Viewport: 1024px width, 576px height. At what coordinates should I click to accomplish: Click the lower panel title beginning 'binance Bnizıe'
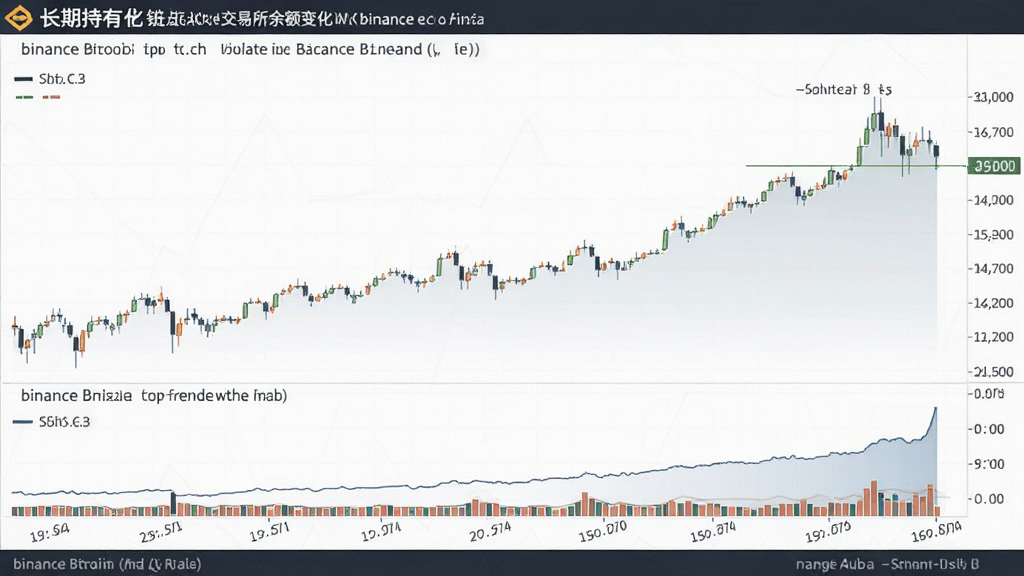pyautogui.click(x=154, y=396)
